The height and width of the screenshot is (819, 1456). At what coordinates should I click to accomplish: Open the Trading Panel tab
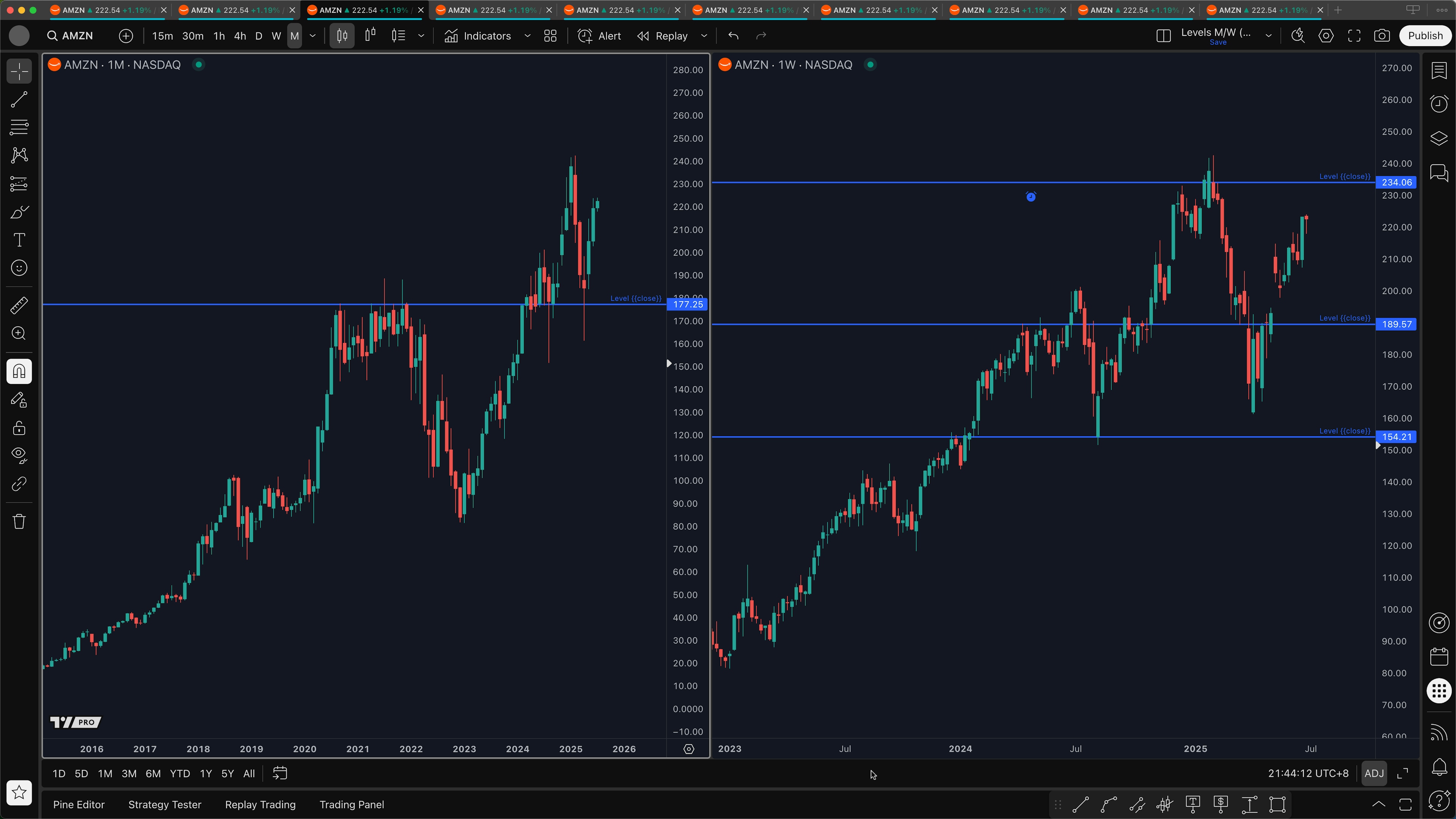coord(351,804)
